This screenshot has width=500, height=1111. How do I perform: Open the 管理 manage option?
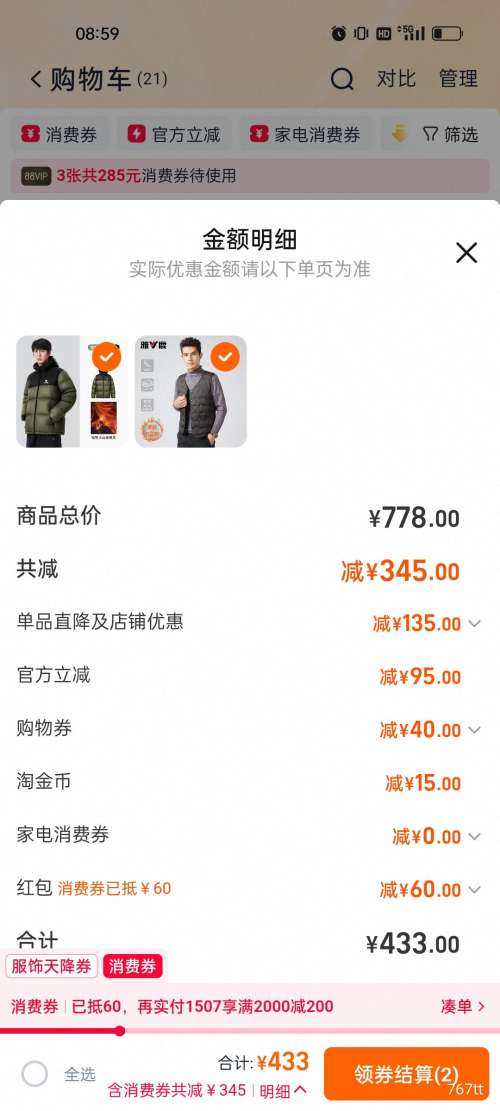[x=458, y=79]
